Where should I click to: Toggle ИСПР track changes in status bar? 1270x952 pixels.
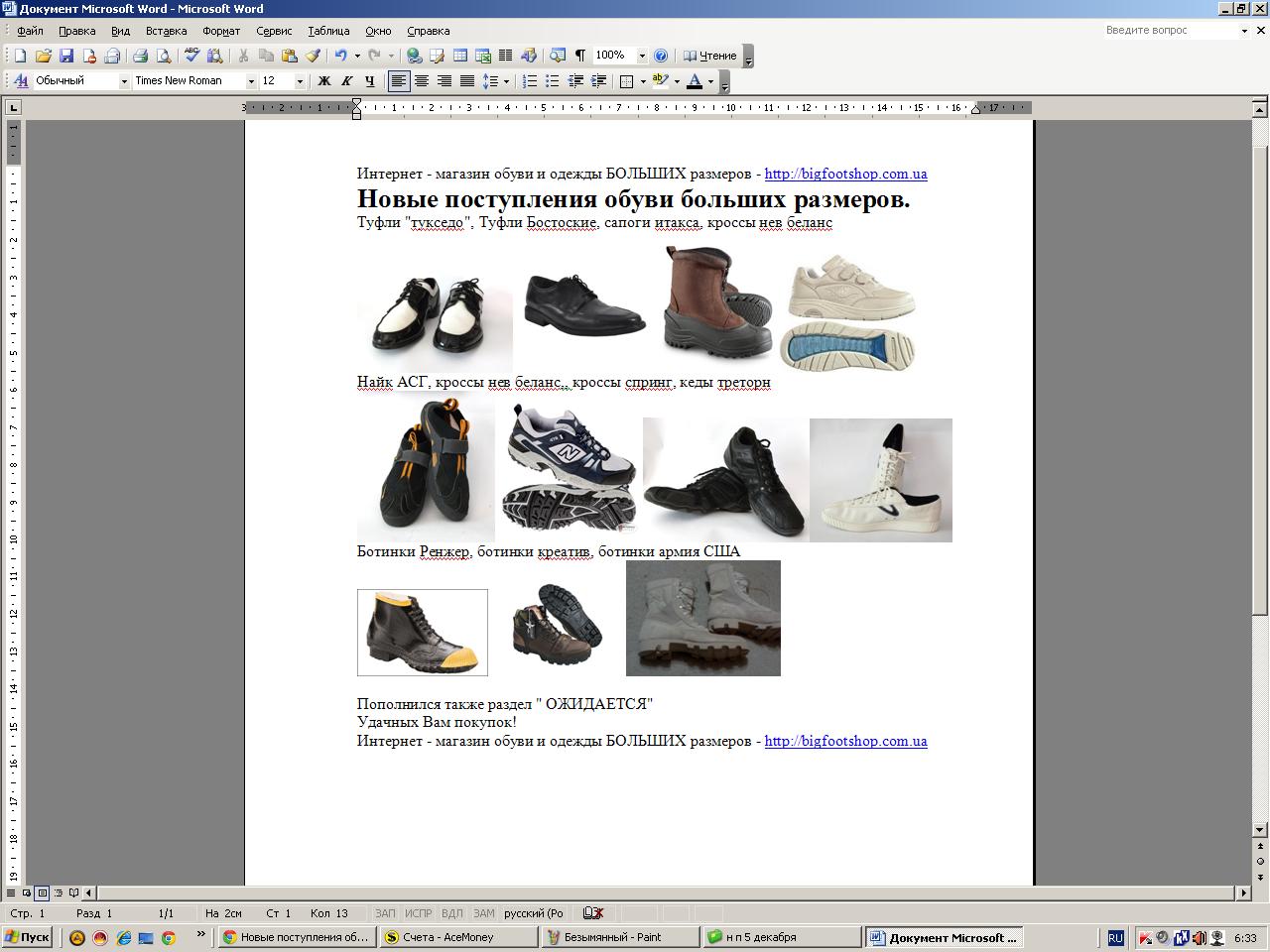[x=419, y=913]
